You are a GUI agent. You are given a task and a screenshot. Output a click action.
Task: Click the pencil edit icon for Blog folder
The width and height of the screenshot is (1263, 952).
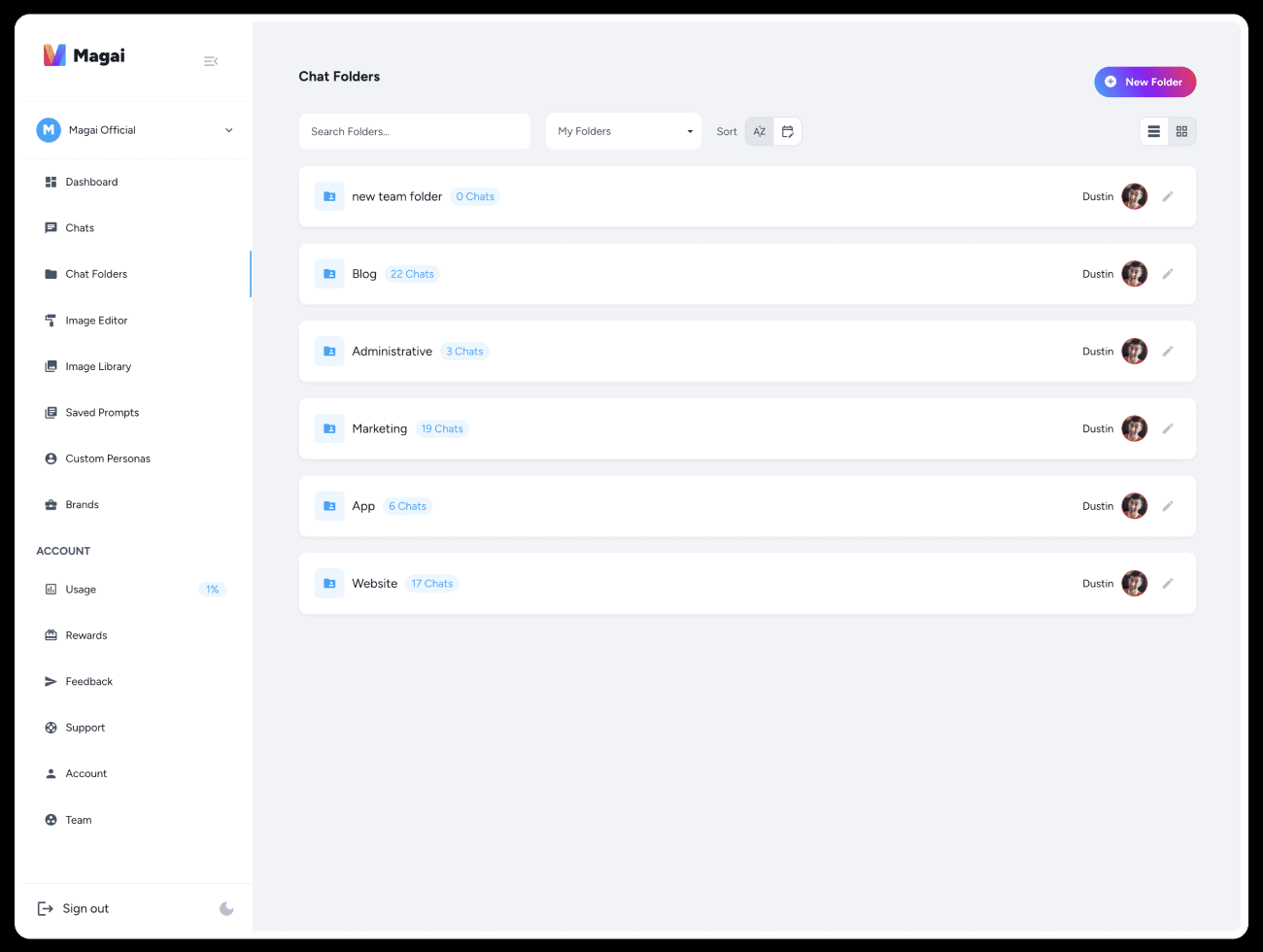(1168, 274)
